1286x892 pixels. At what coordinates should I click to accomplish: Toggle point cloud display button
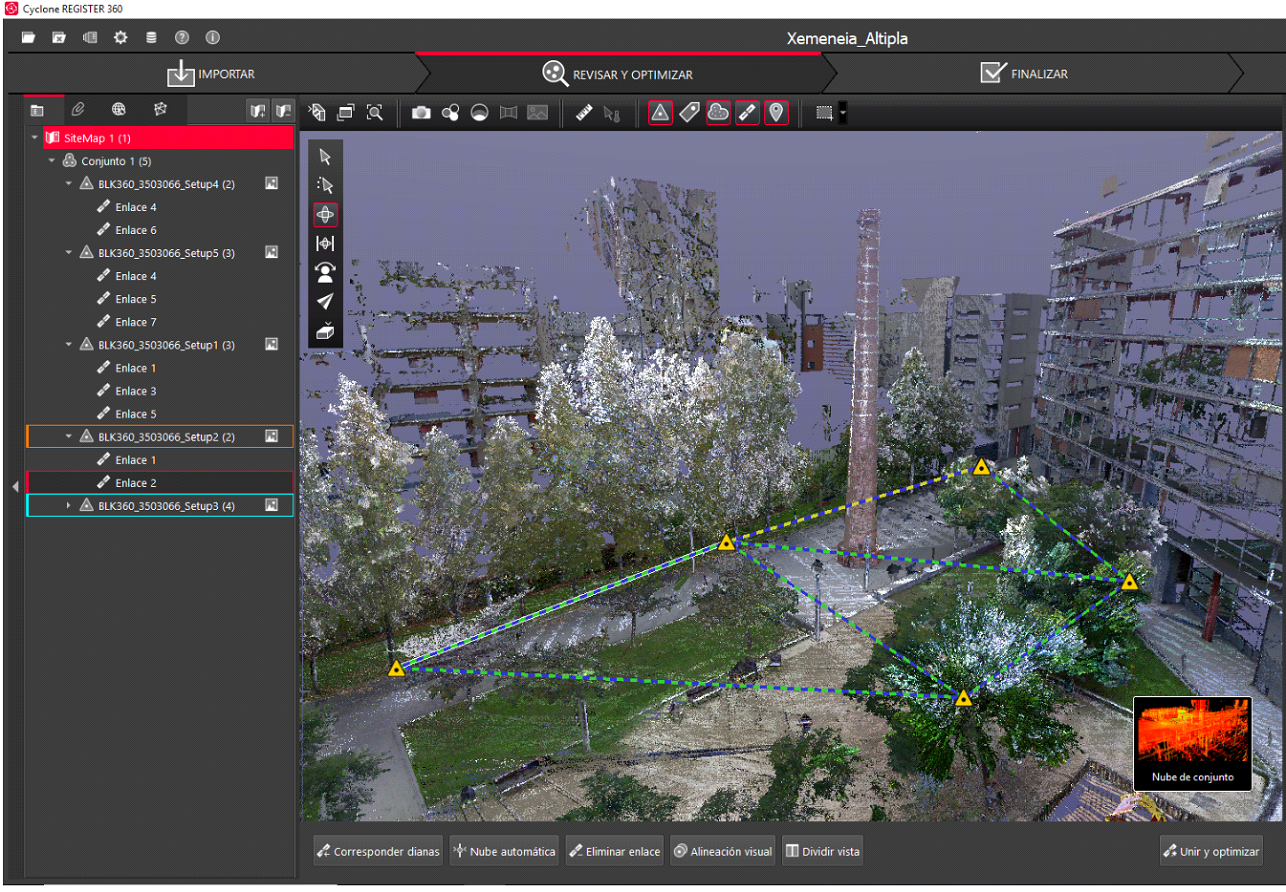coord(718,113)
